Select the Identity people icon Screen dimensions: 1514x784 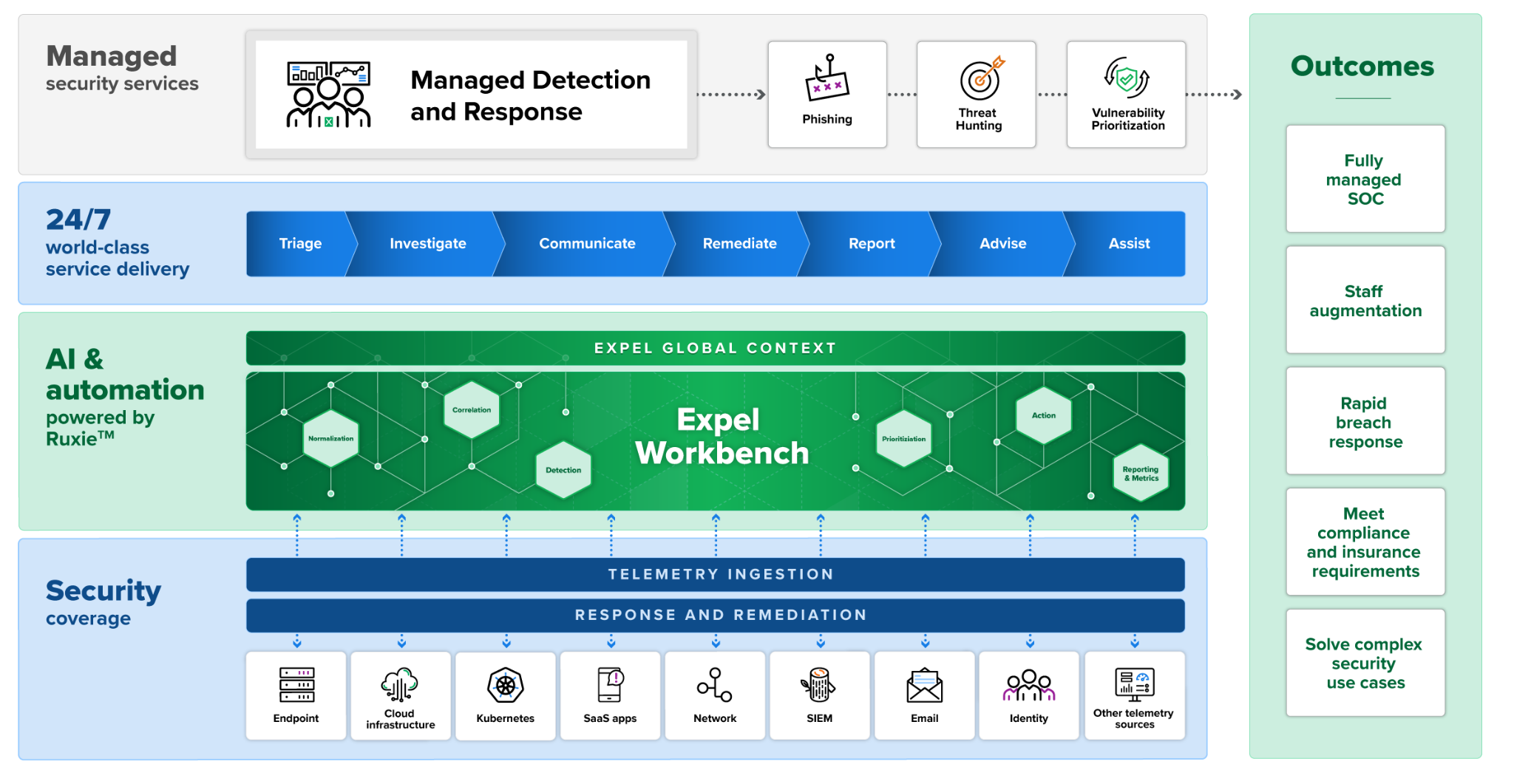pyautogui.click(x=1029, y=686)
